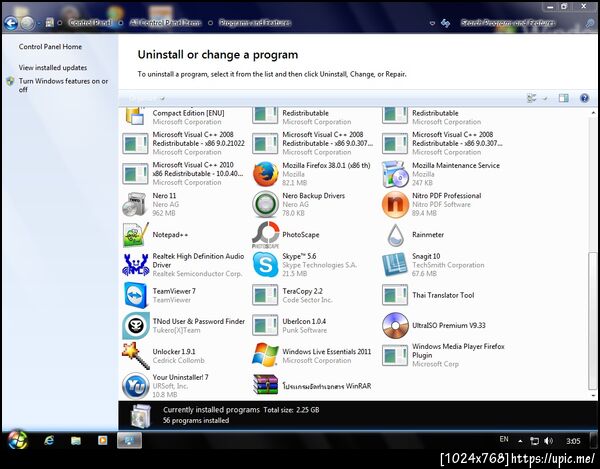Select the Mozilla Maintenance Service icon
Image resolution: width=600 pixels, height=469 pixels.
coord(395,174)
